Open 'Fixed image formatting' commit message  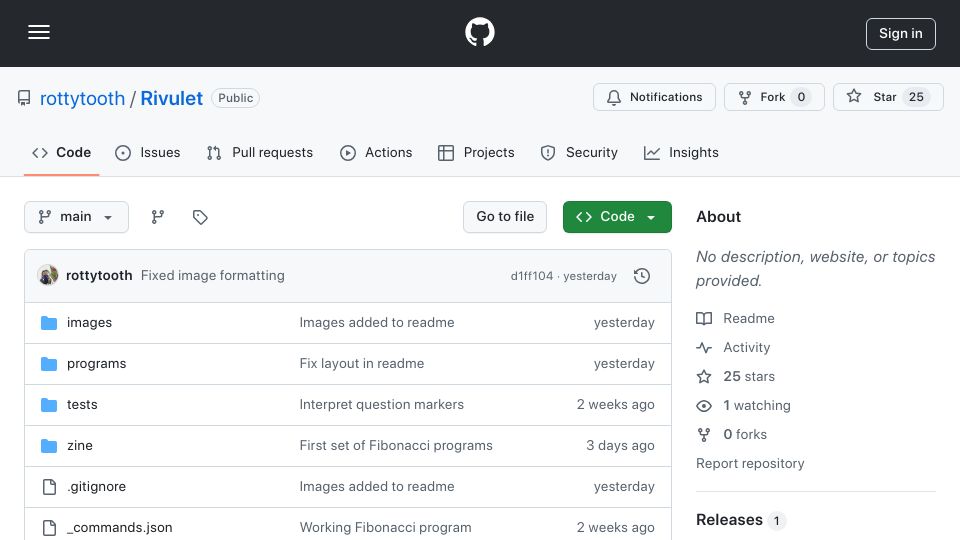(x=212, y=276)
